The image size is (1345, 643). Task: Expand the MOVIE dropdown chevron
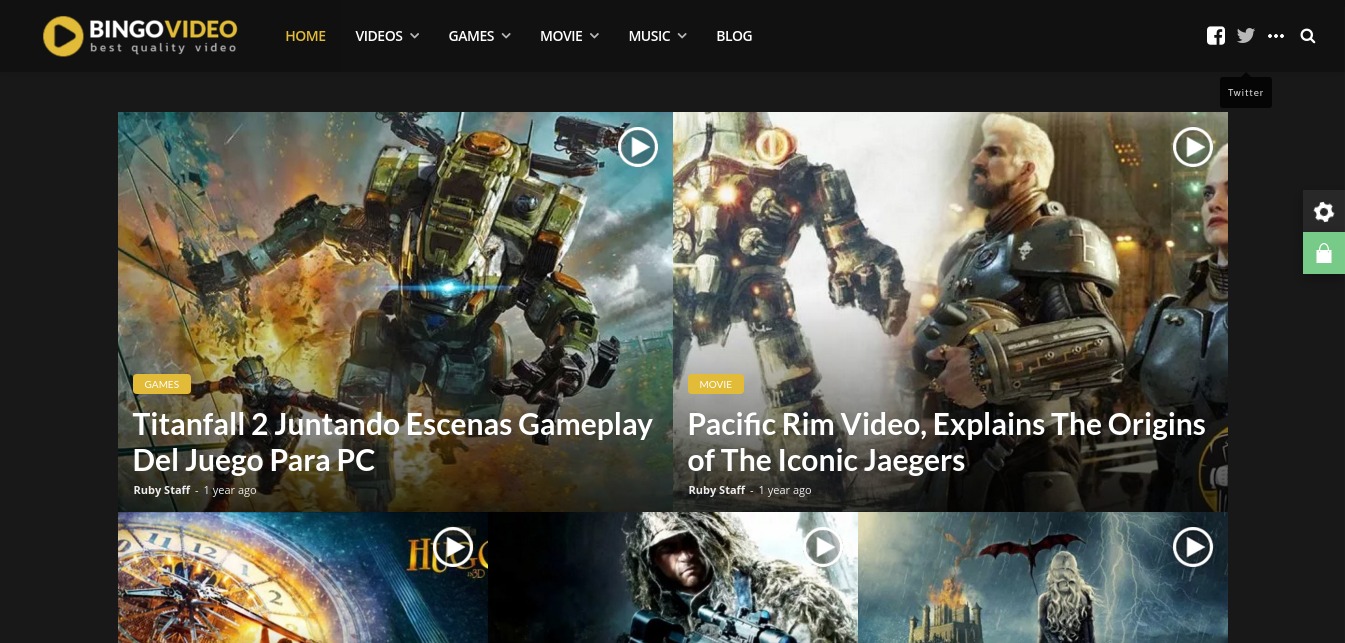pyautogui.click(x=594, y=36)
